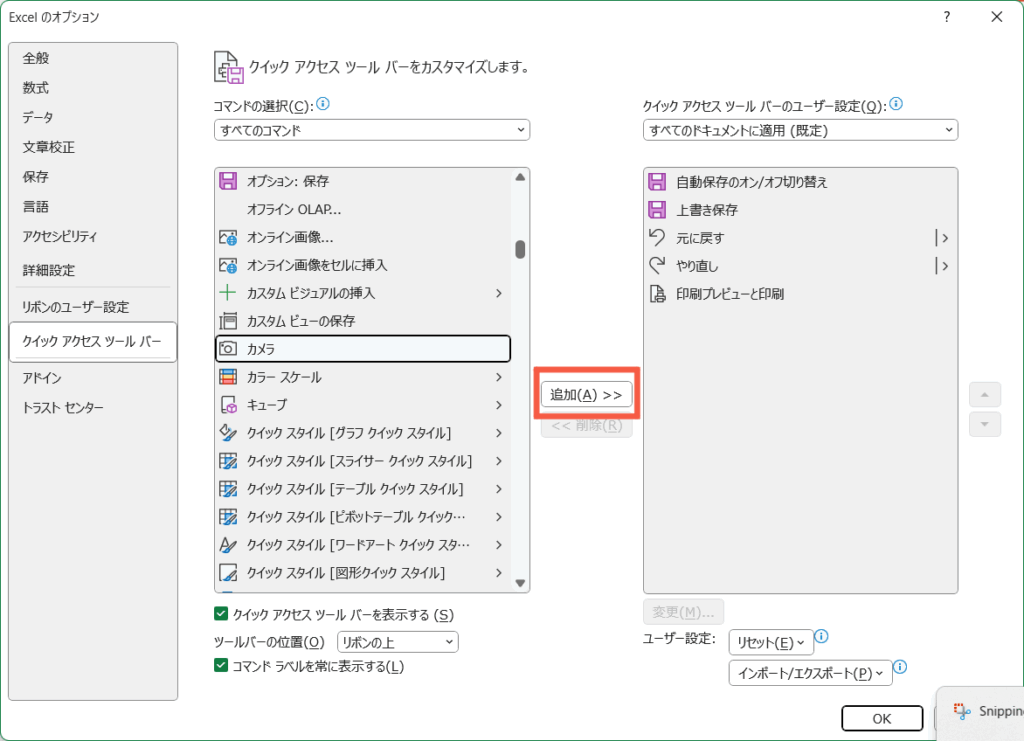Open the 保存 options category
This screenshot has height=741, width=1024.
click(36, 177)
